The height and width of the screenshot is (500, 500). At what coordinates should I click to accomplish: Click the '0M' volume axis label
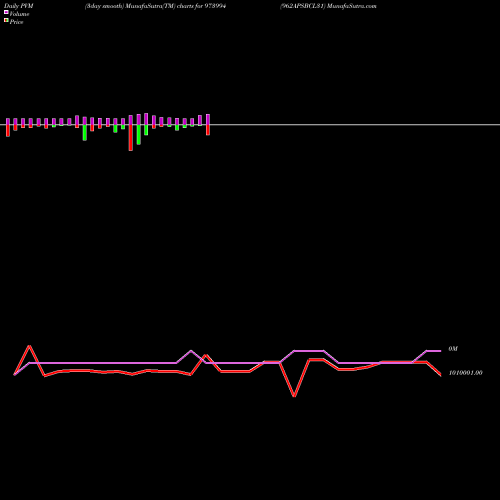[453, 349]
